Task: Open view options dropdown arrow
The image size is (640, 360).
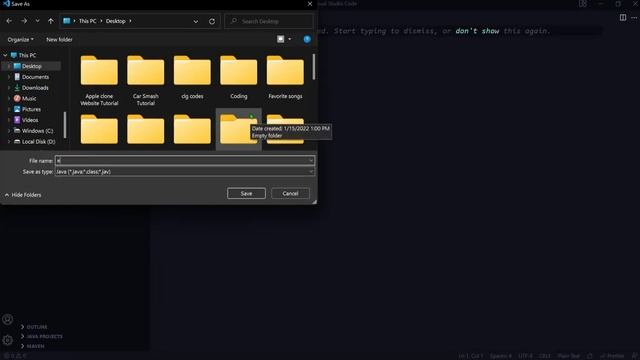Action: click(290, 39)
